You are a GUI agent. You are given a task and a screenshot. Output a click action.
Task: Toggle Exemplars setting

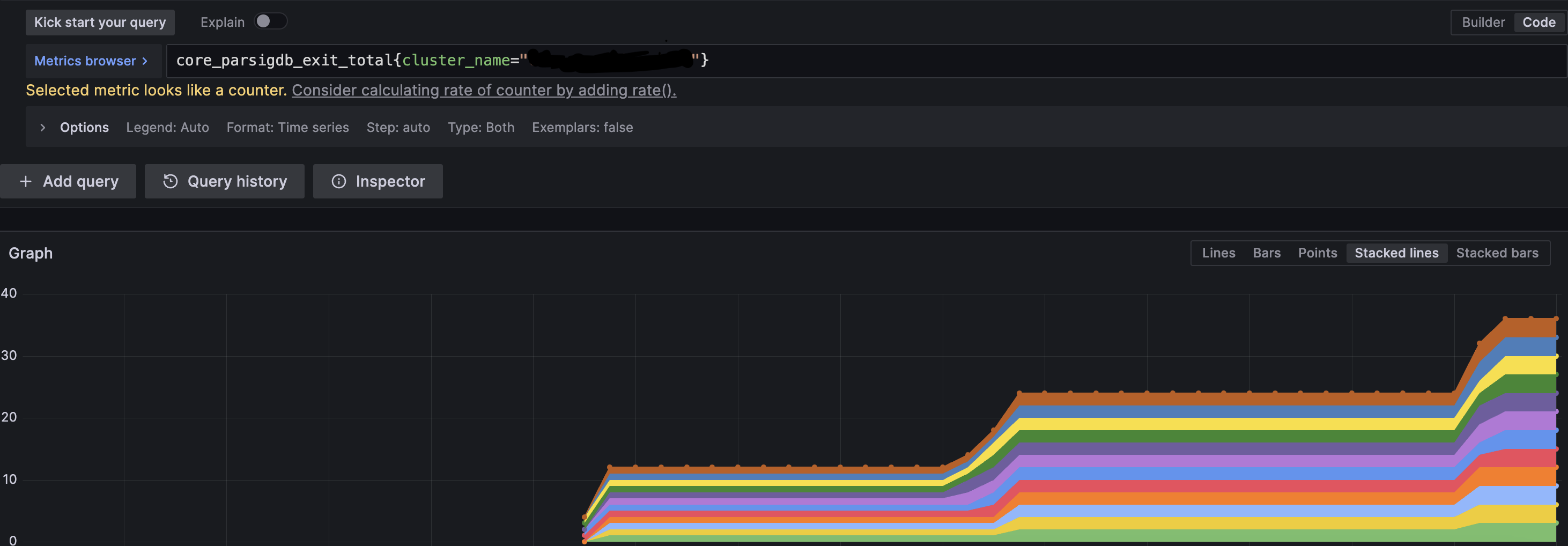582,127
